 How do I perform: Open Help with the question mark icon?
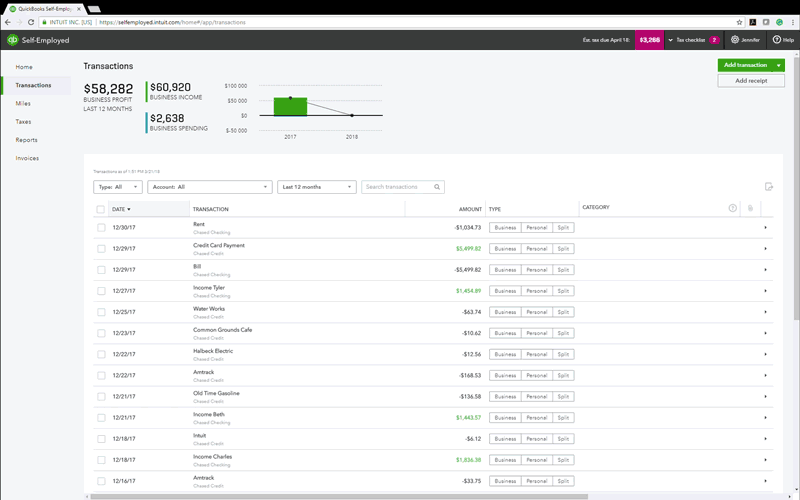pyautogui.click(x=777, y=40)
